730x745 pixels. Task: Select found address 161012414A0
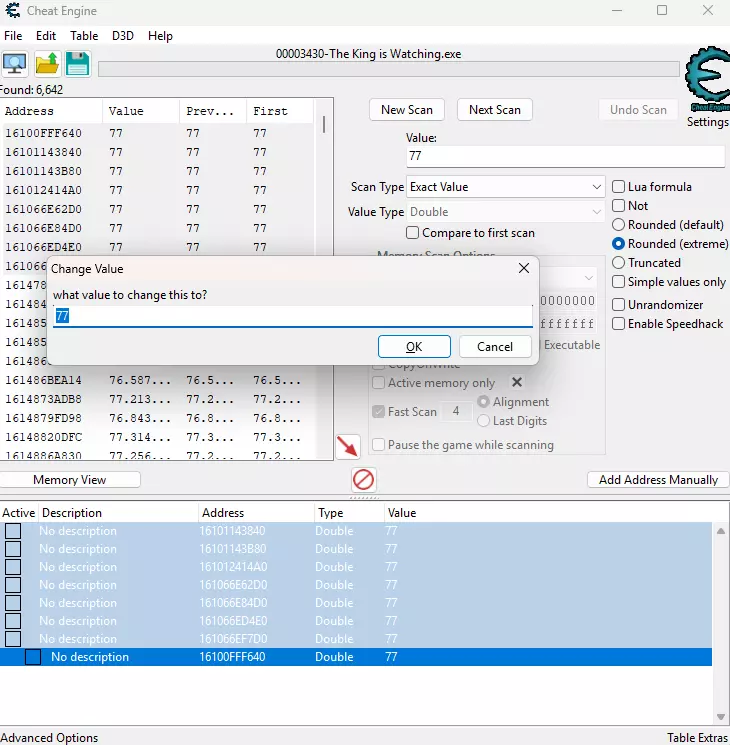click(159, 190)
